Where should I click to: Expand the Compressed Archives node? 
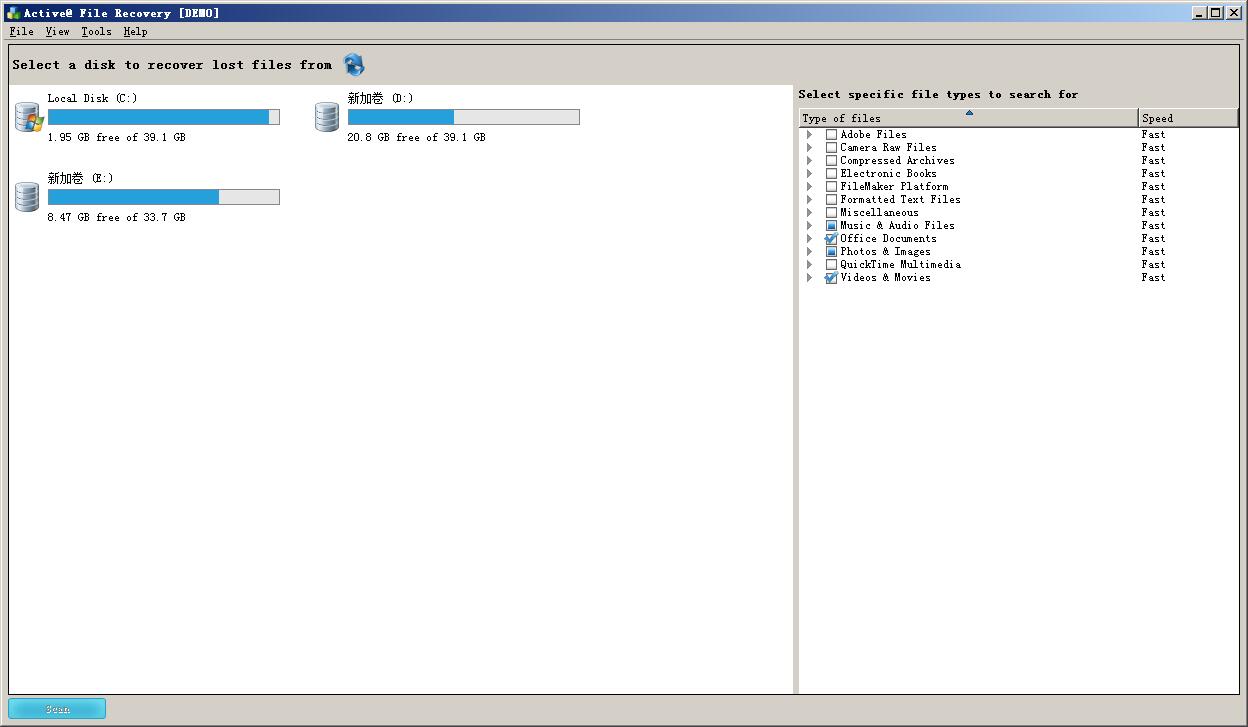(810, 161)
